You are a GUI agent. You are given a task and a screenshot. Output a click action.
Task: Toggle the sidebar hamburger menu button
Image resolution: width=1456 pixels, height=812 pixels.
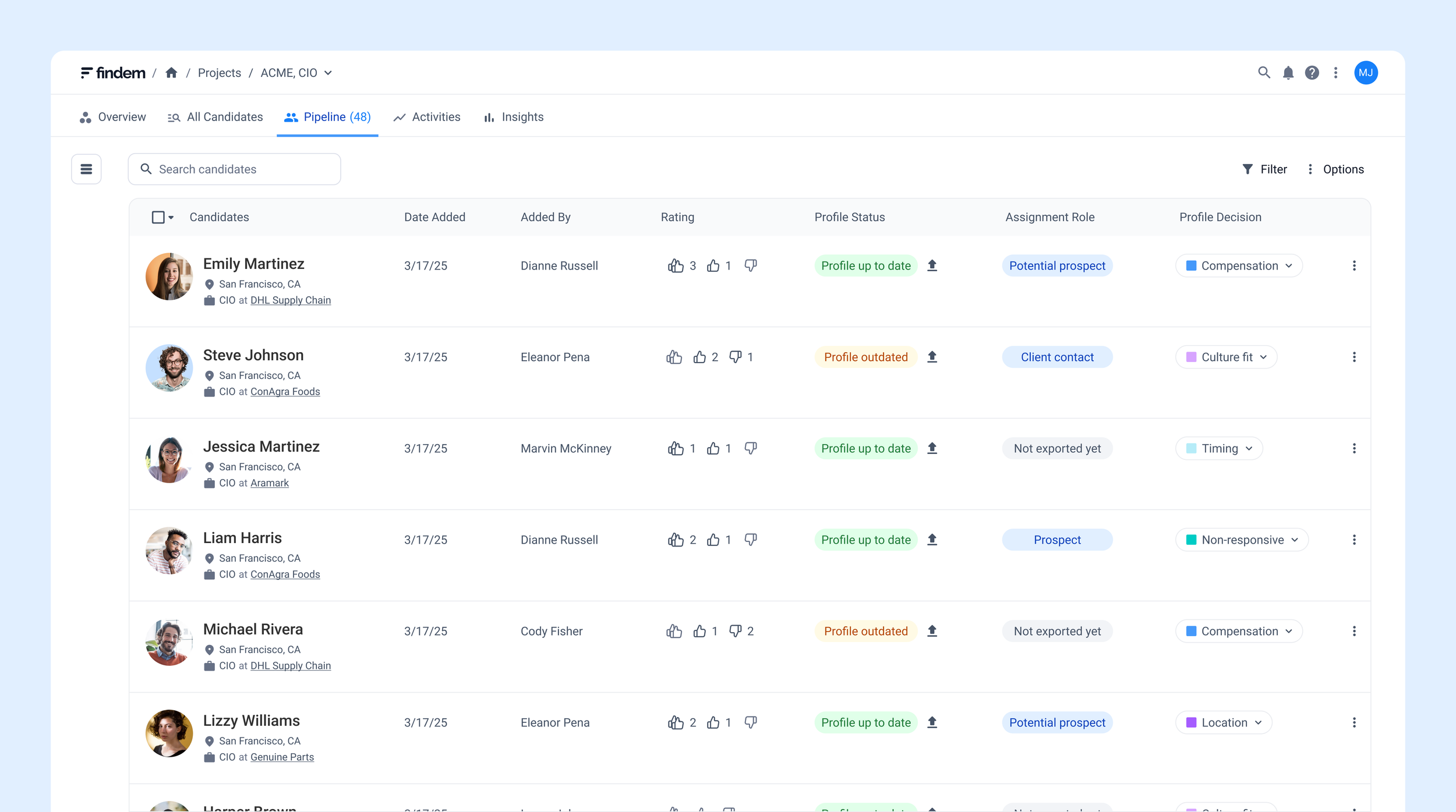tap(86, 169)
